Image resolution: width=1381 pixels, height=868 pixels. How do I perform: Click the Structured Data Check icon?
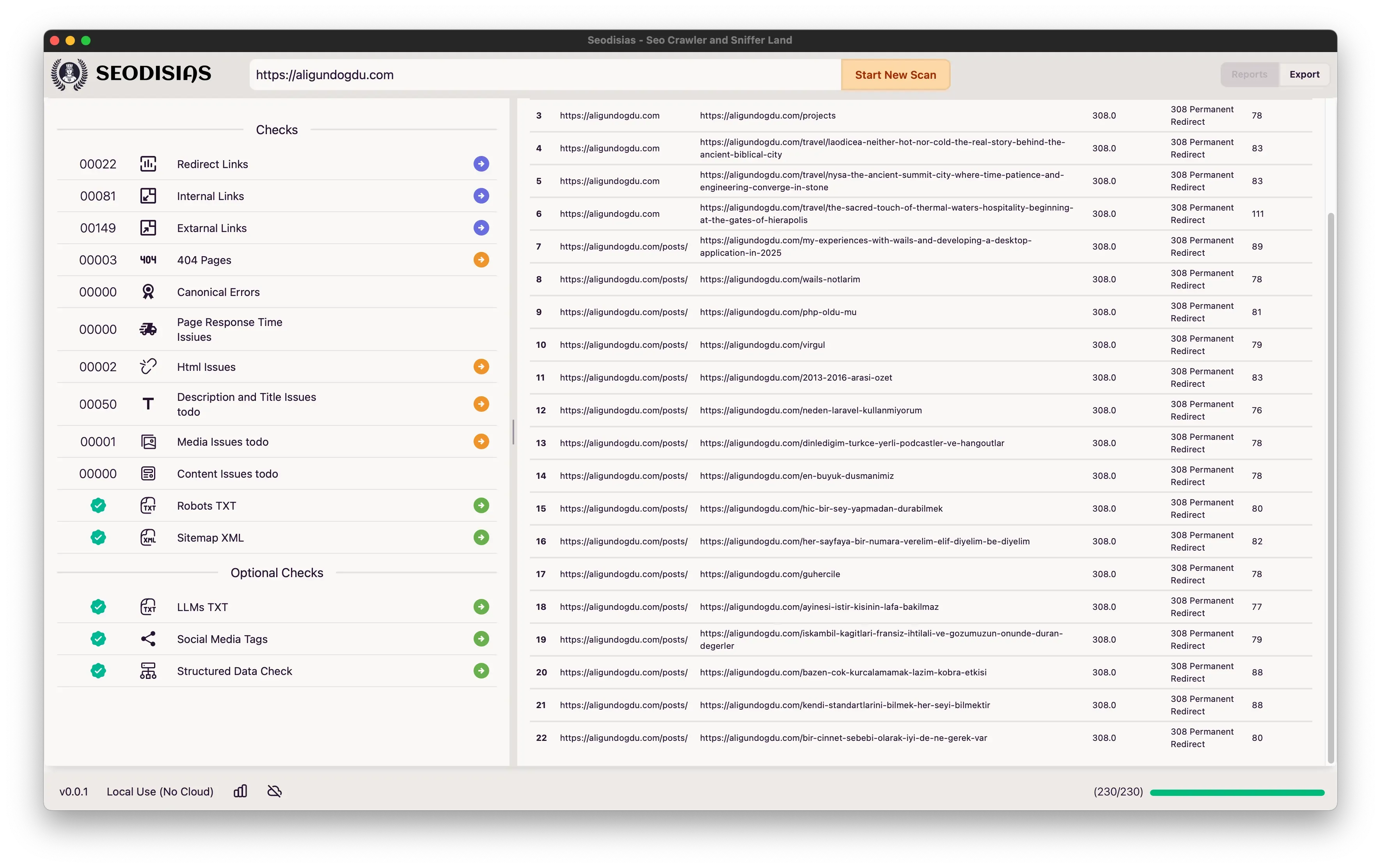click(x=149, y=671)
